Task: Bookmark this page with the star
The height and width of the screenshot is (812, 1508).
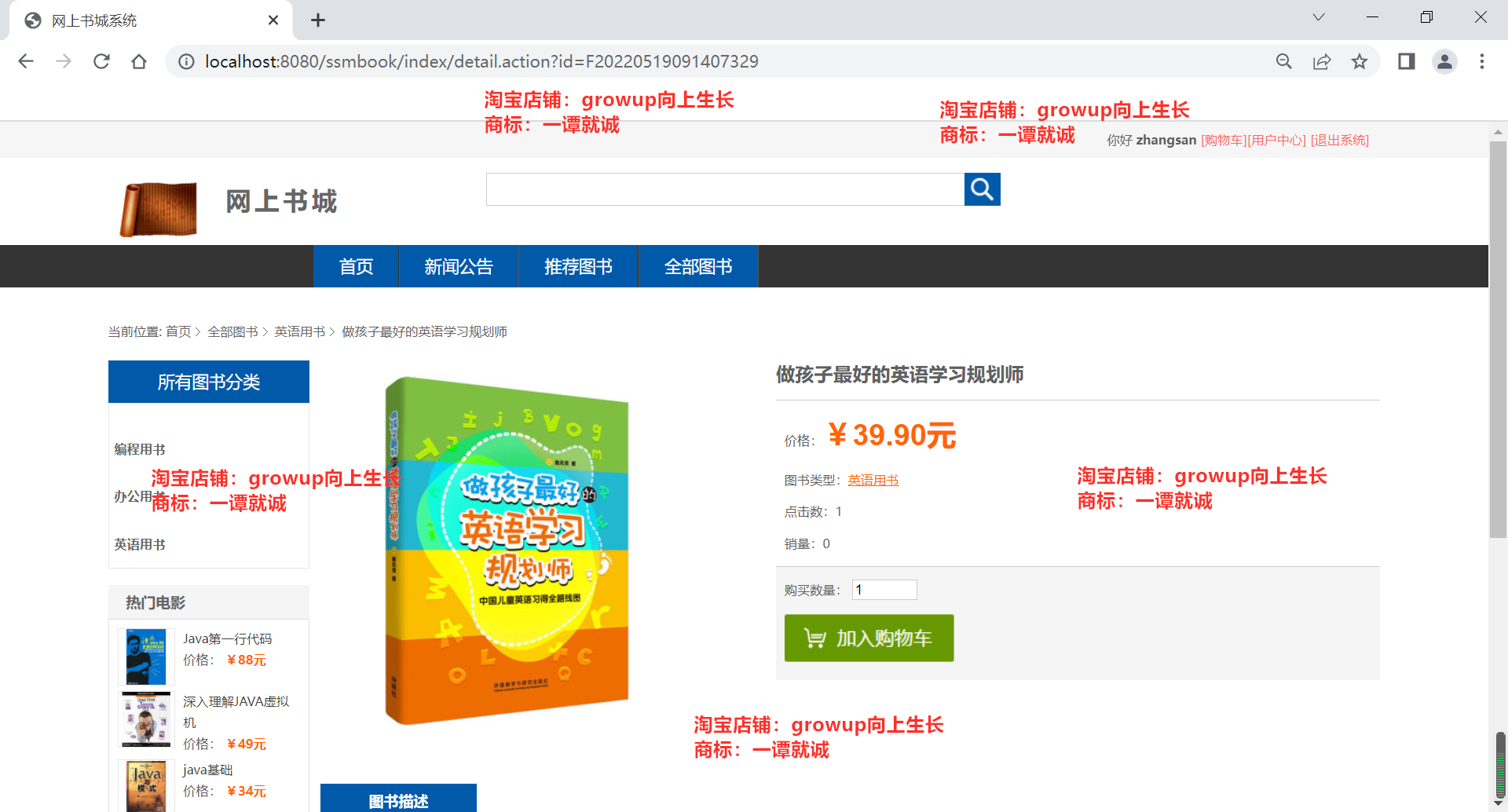Action: point(1360,61)
